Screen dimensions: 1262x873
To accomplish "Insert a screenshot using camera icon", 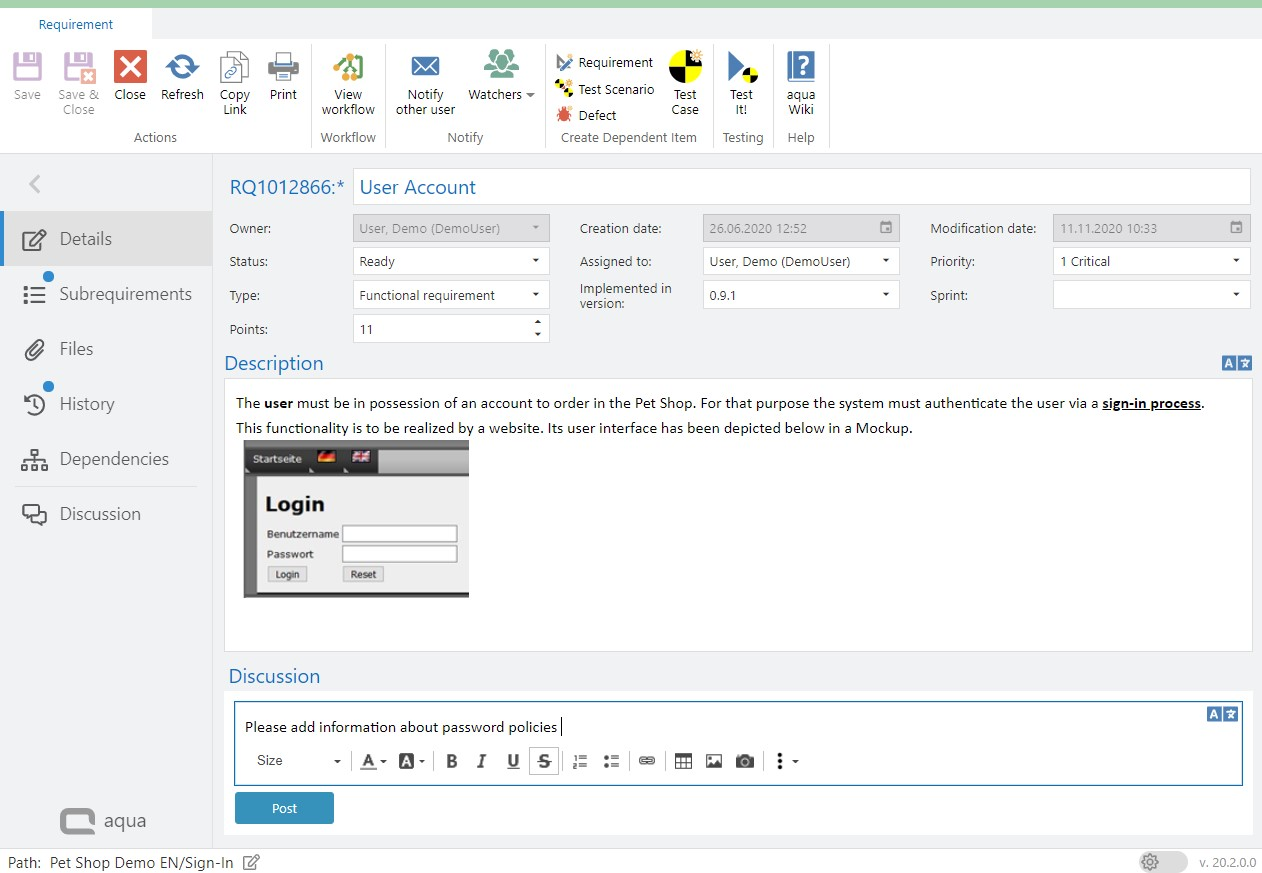I will 744,761.
